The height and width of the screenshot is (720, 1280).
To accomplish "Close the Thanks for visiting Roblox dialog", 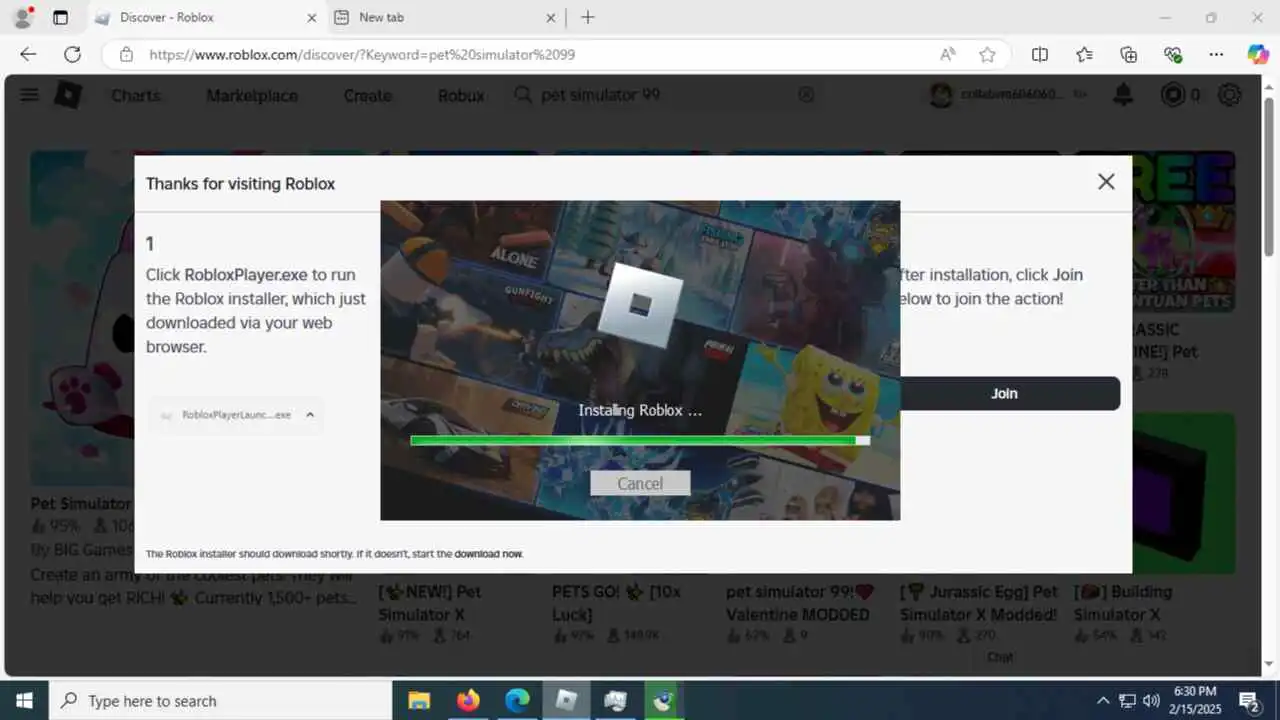I will click(1106, 181).
